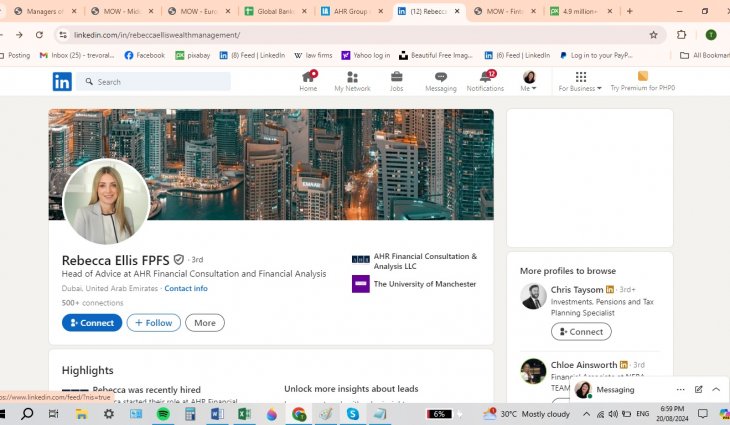Viewport: 730px width, 425px height.
Task: Bookmark this page with star icon
Action: pyautogui.click(x=653, y=34)
